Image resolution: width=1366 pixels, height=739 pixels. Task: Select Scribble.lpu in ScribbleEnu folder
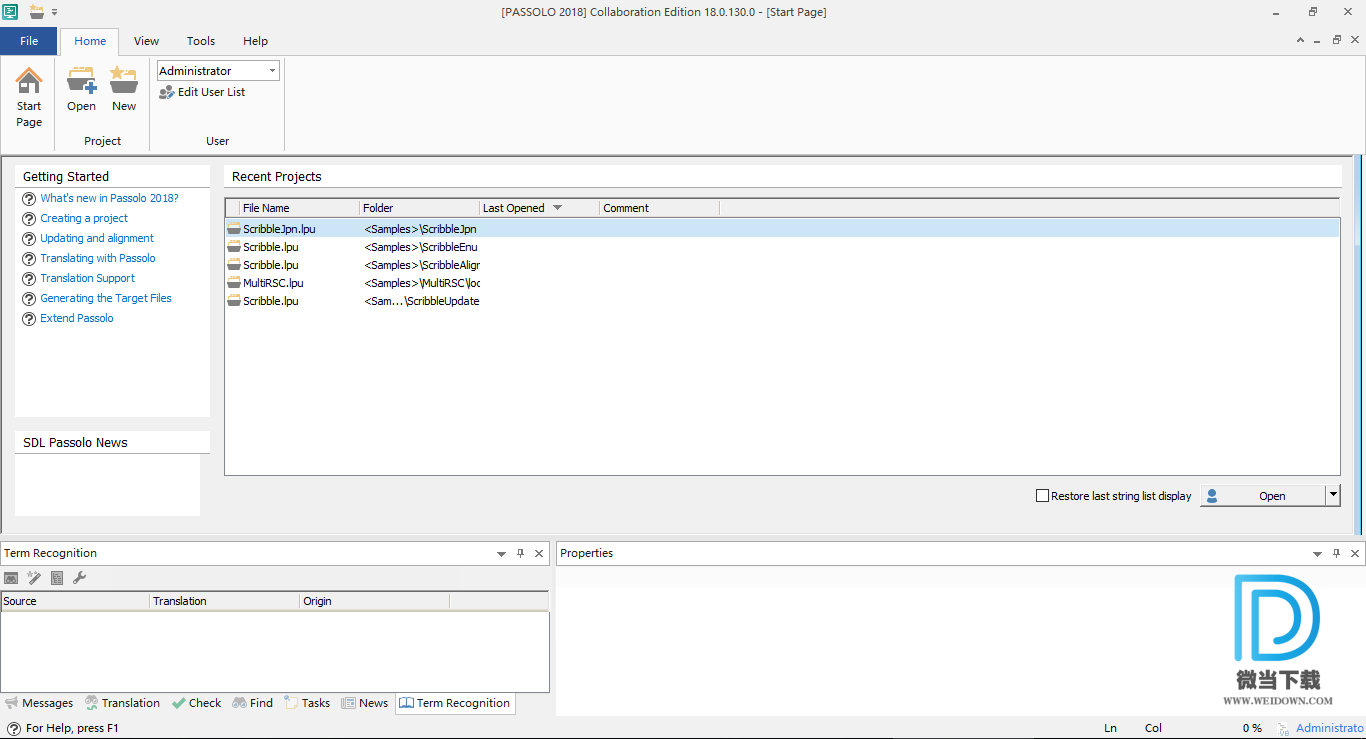click(x=782, y=247)
